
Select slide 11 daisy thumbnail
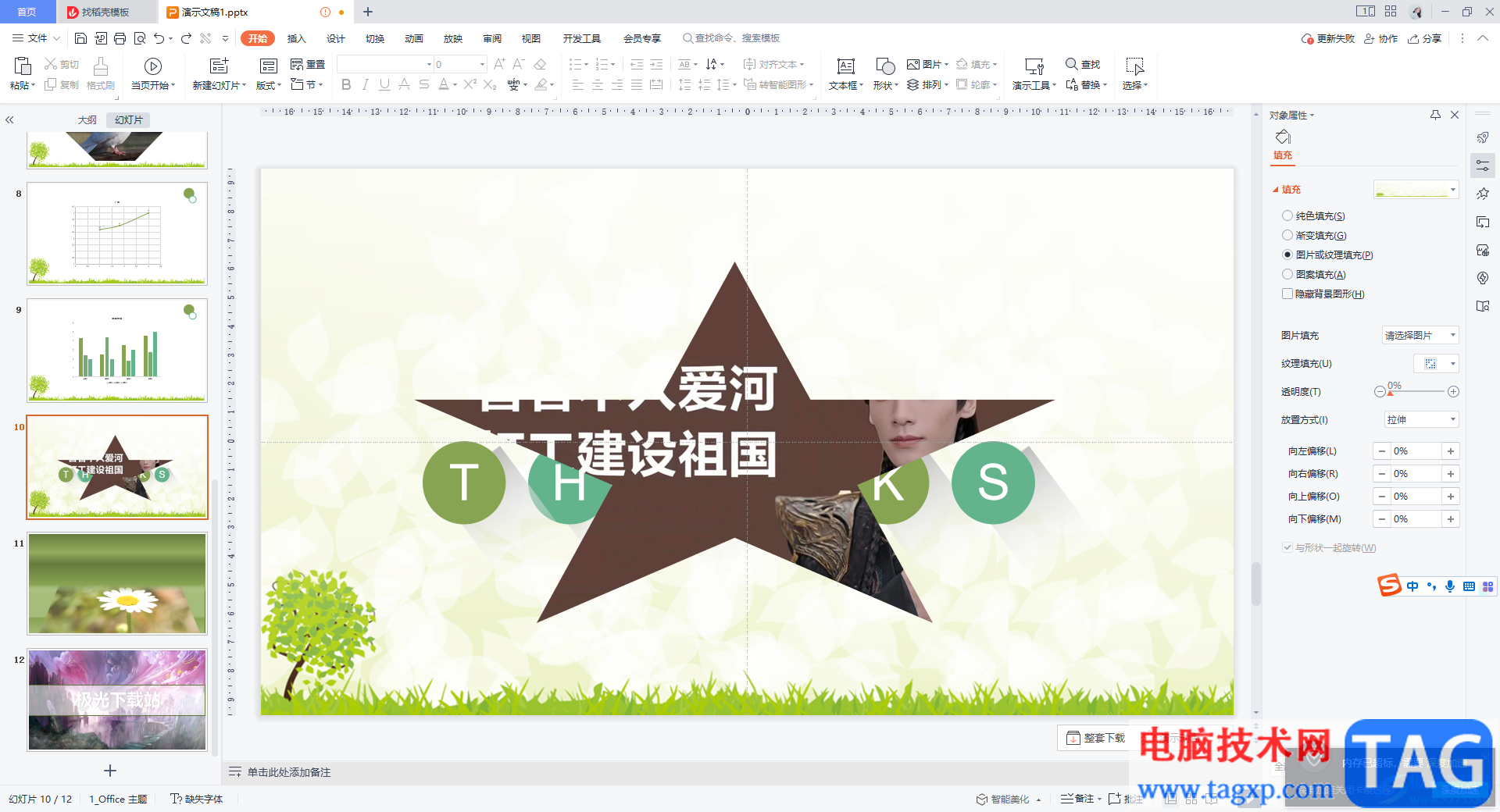pos(117,583)
